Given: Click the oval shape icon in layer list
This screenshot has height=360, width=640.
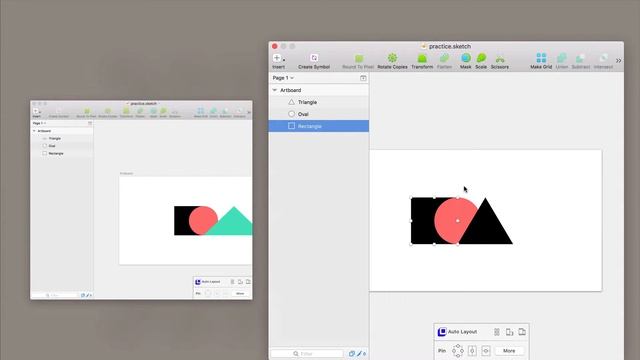Looking at the screenshot, I should 291,114.
